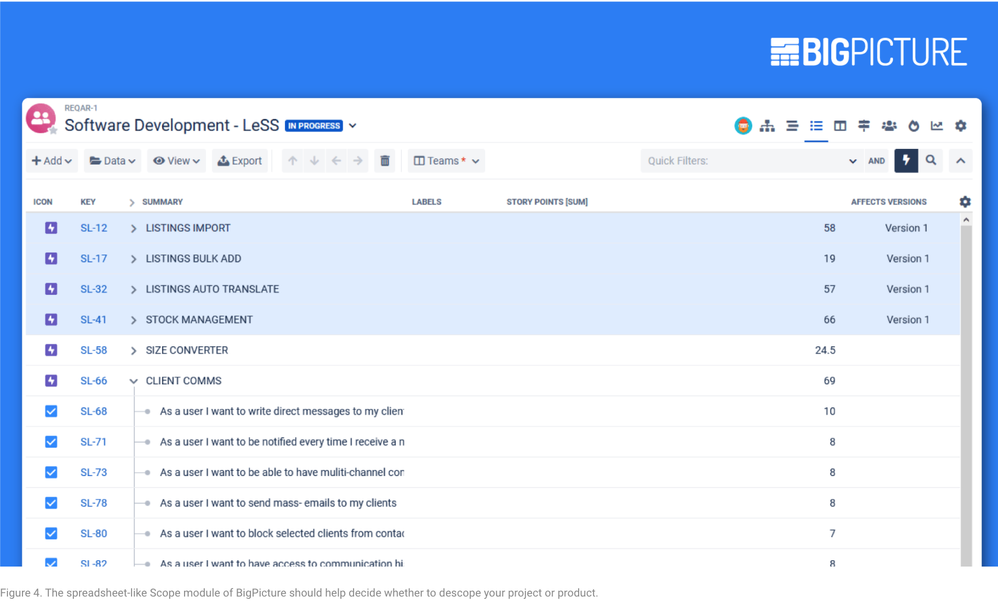Click the epic icon for SL-58
Image resolution: width=998 pixels, height=607 pixels.
point(51,350)
